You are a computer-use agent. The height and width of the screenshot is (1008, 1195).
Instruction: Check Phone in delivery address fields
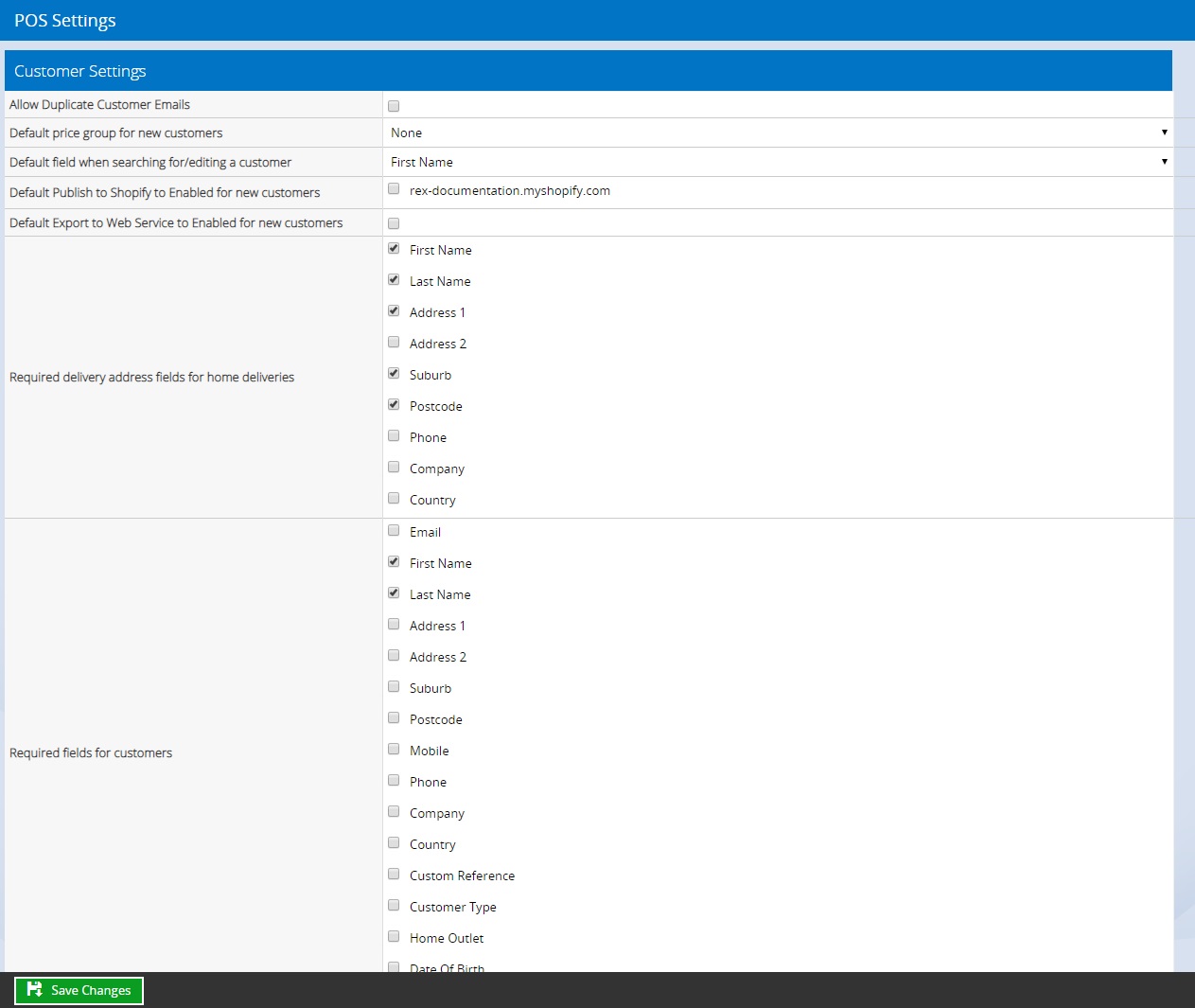(x=394, y=436)
